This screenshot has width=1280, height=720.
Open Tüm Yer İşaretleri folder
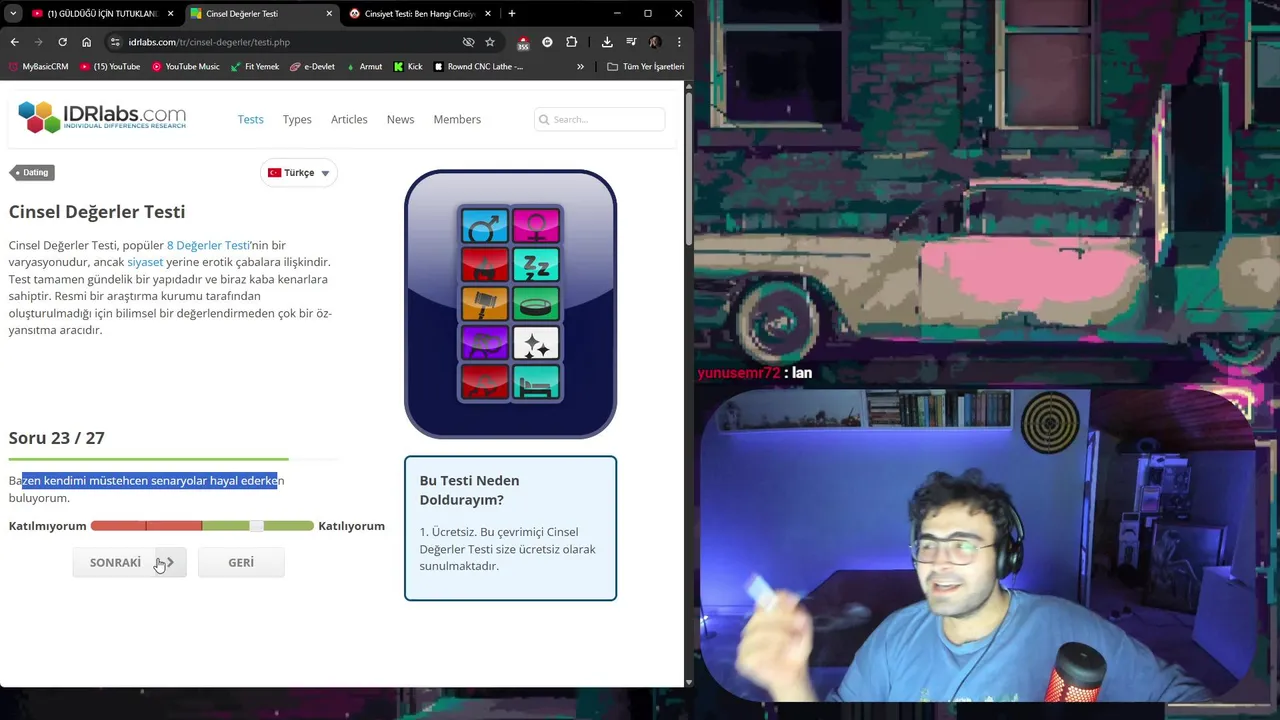(646, 67)
